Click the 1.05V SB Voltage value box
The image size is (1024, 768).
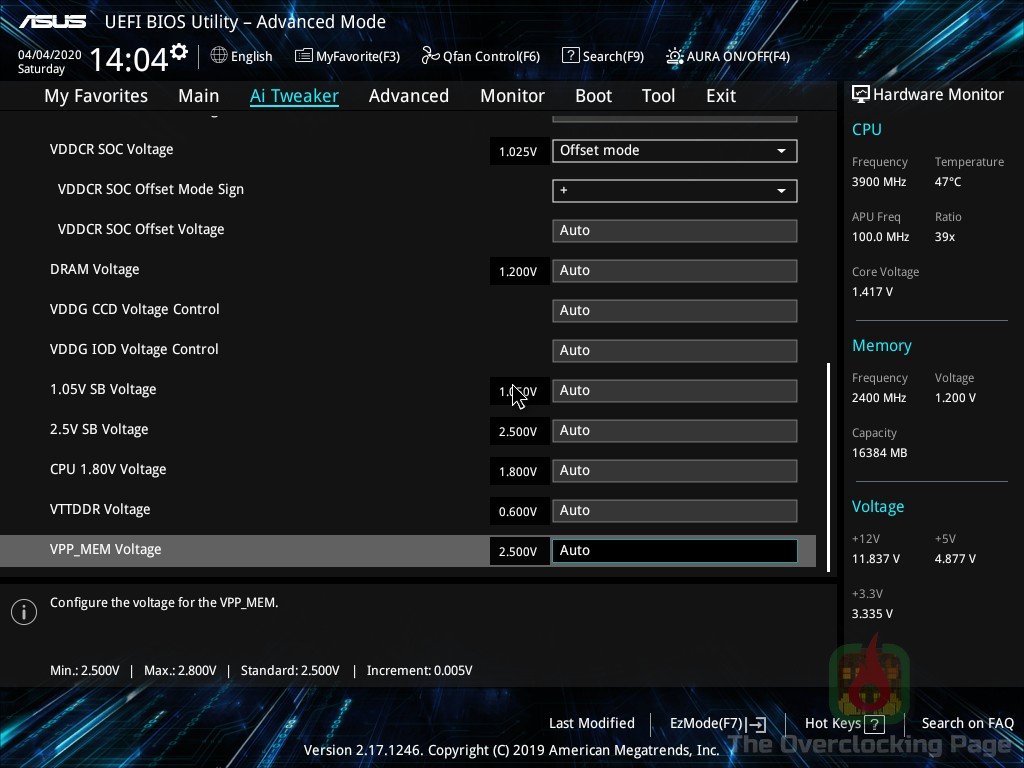tap(518, 390)
